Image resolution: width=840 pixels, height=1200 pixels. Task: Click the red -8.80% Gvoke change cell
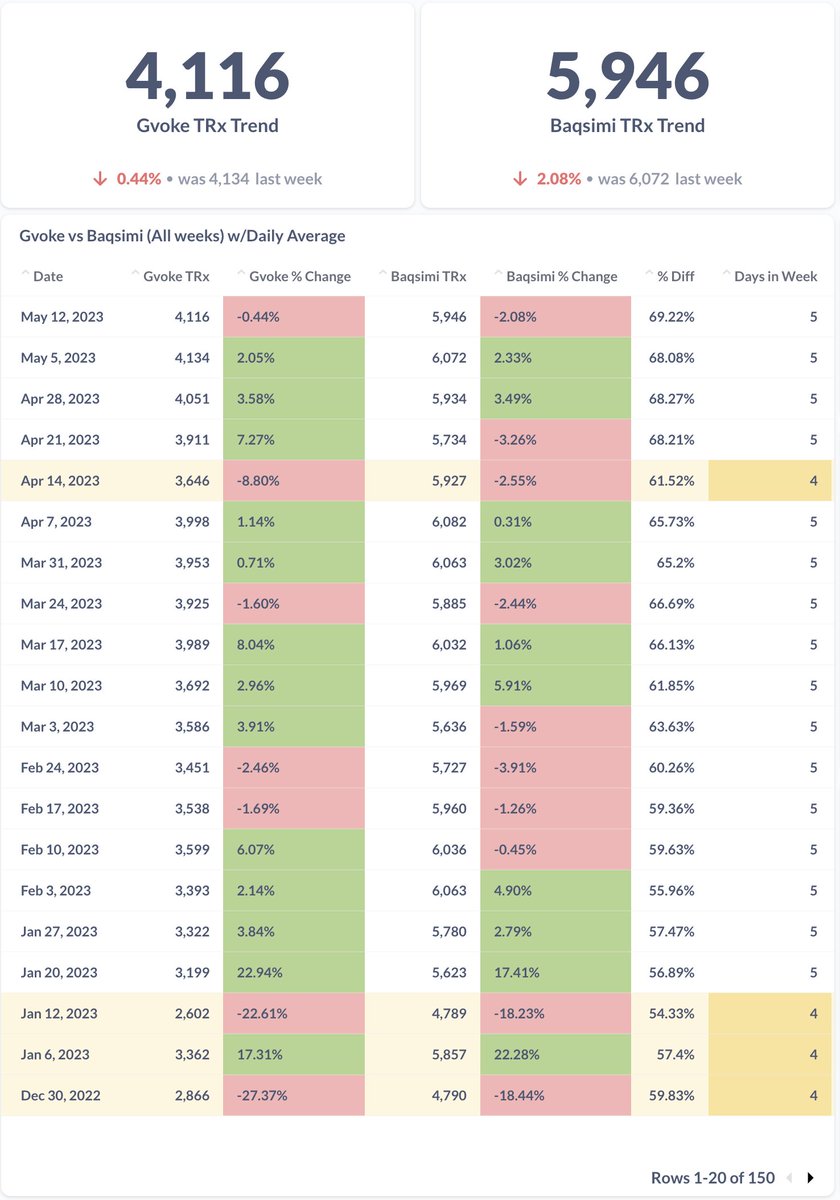[x=294, y=481]
